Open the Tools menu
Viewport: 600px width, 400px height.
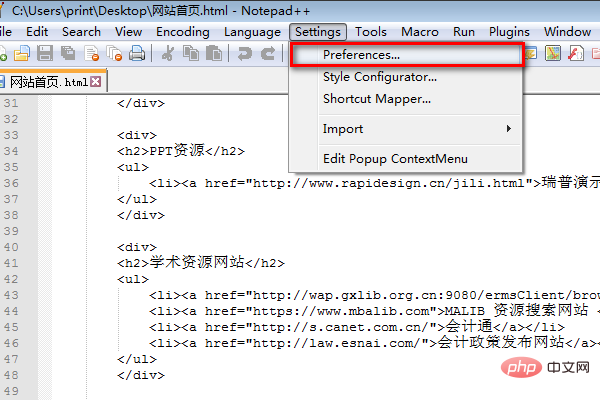[370, 32]
